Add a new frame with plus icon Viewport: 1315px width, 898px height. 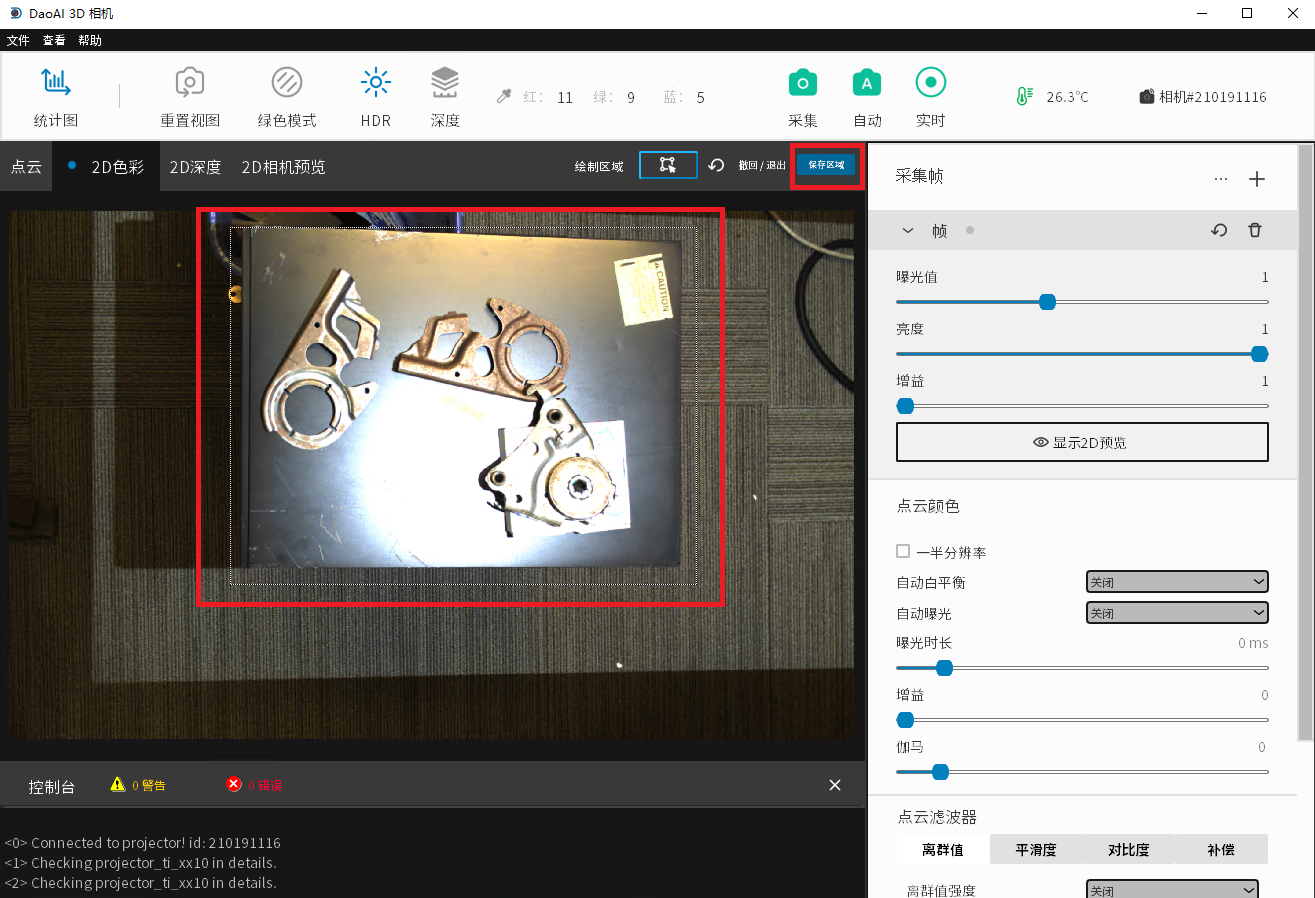(x=1257, y=179)
